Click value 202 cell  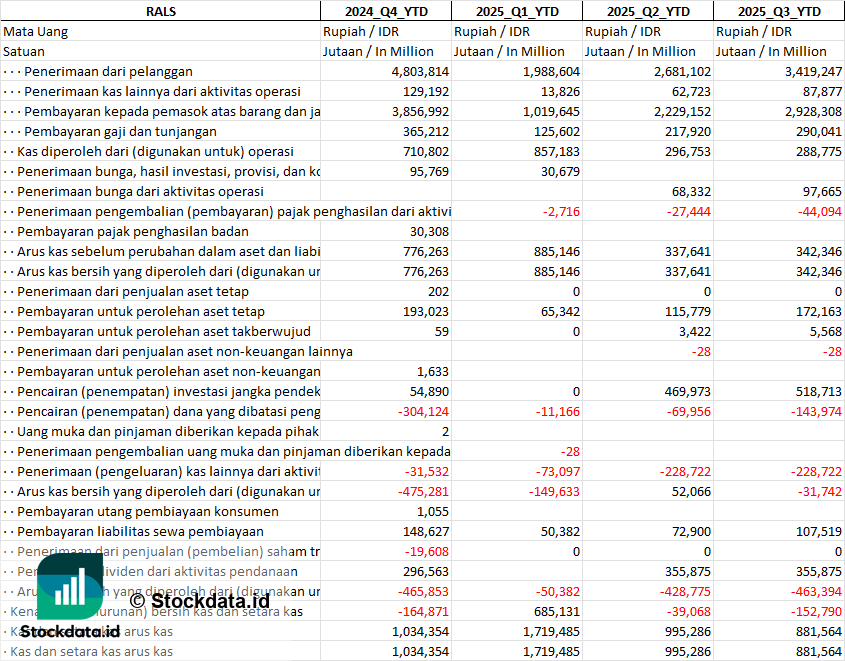[x=386, y=291]
